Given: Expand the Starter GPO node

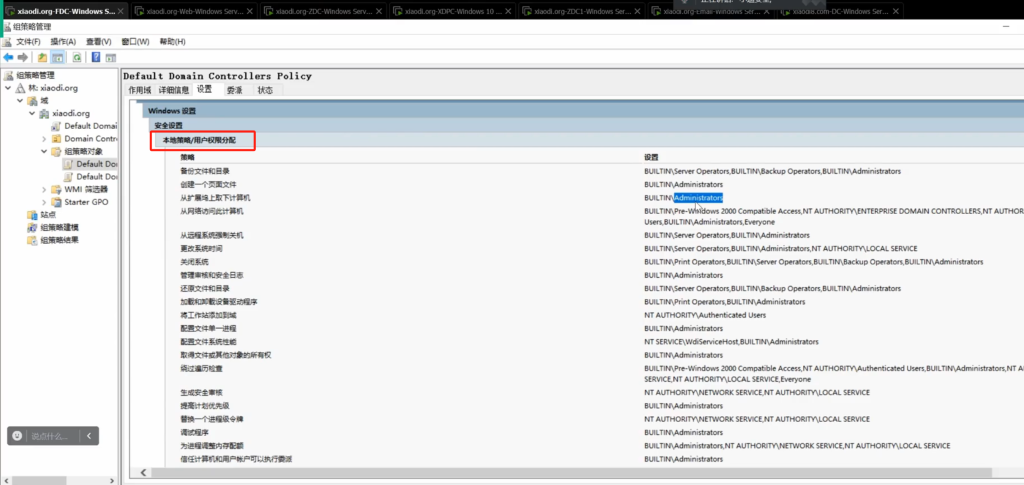Looking at the screenshot, I should (44, 202).
